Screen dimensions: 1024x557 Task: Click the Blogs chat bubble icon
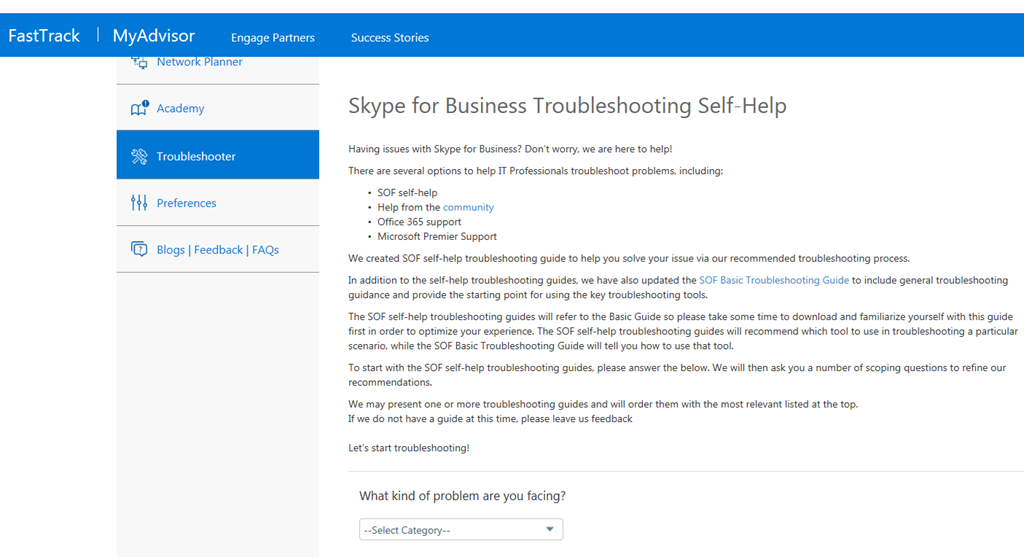[x=139, y=250]
